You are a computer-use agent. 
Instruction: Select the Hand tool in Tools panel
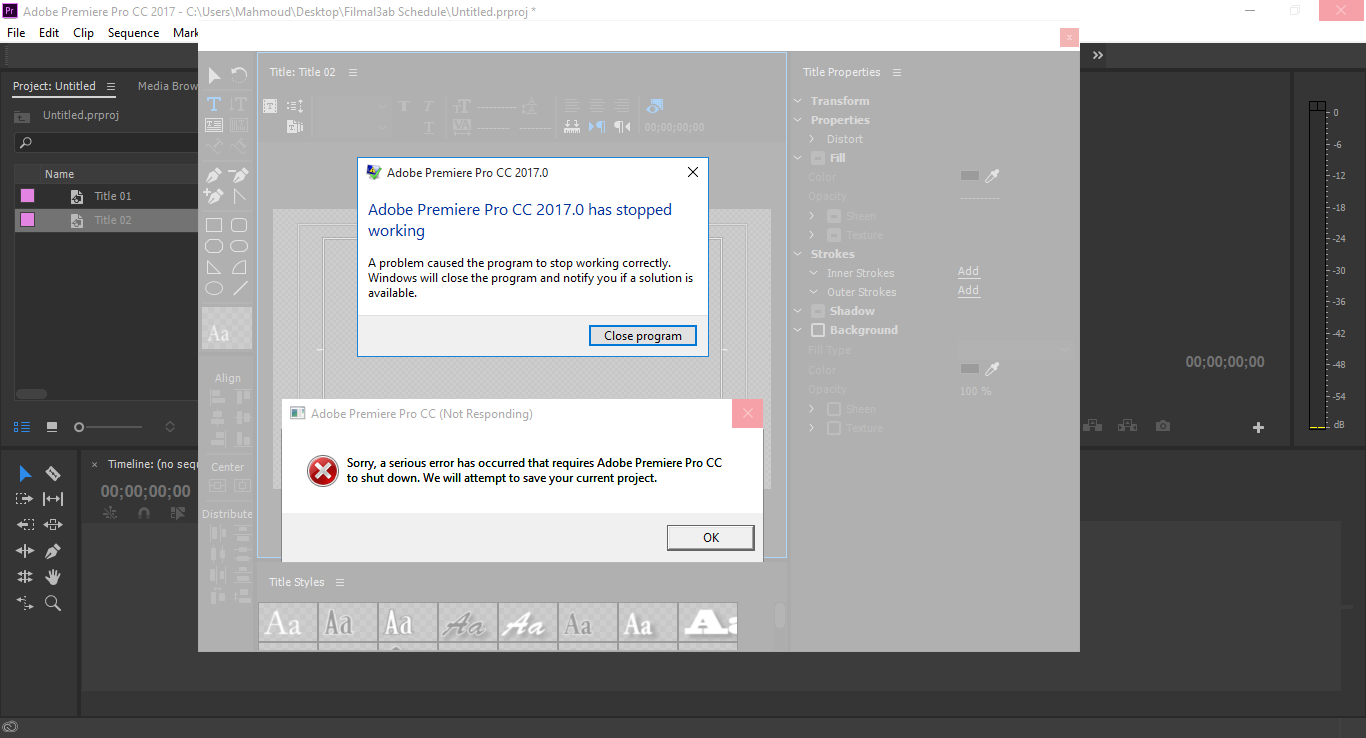53,577
